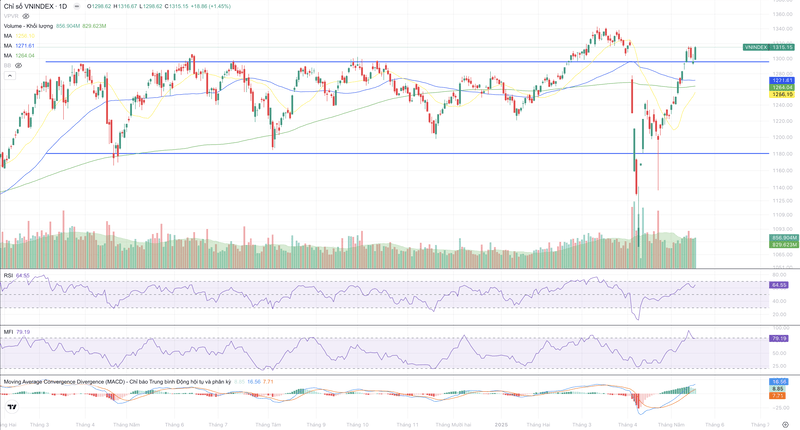This screenshot has width=800, height=430.
Task: Click Tháng 10 on the time axis
Action: tap(357, 424)
